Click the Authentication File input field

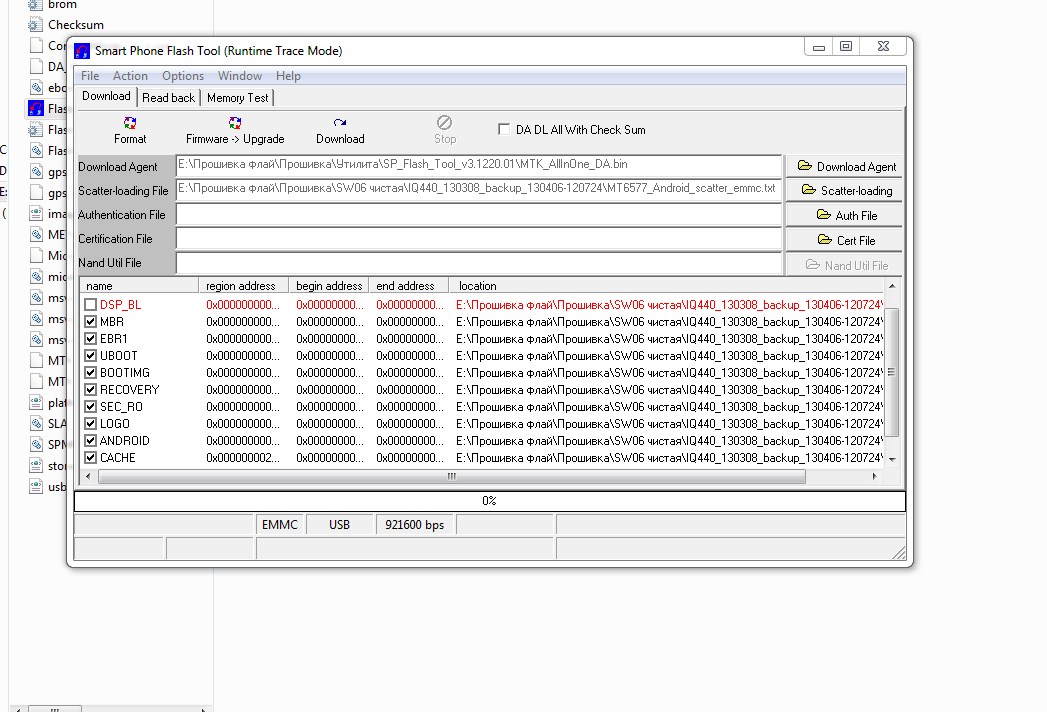click(x=478, y=214)
